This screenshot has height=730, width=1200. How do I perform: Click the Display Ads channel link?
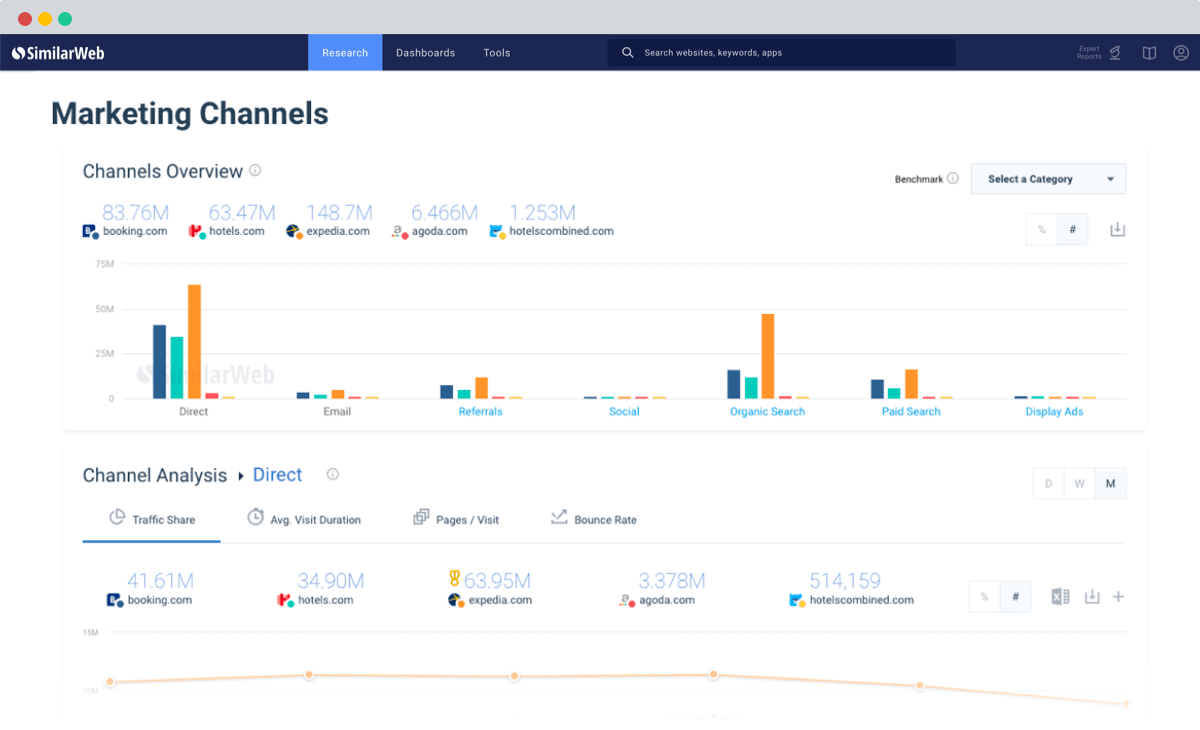coord(1054,411)
